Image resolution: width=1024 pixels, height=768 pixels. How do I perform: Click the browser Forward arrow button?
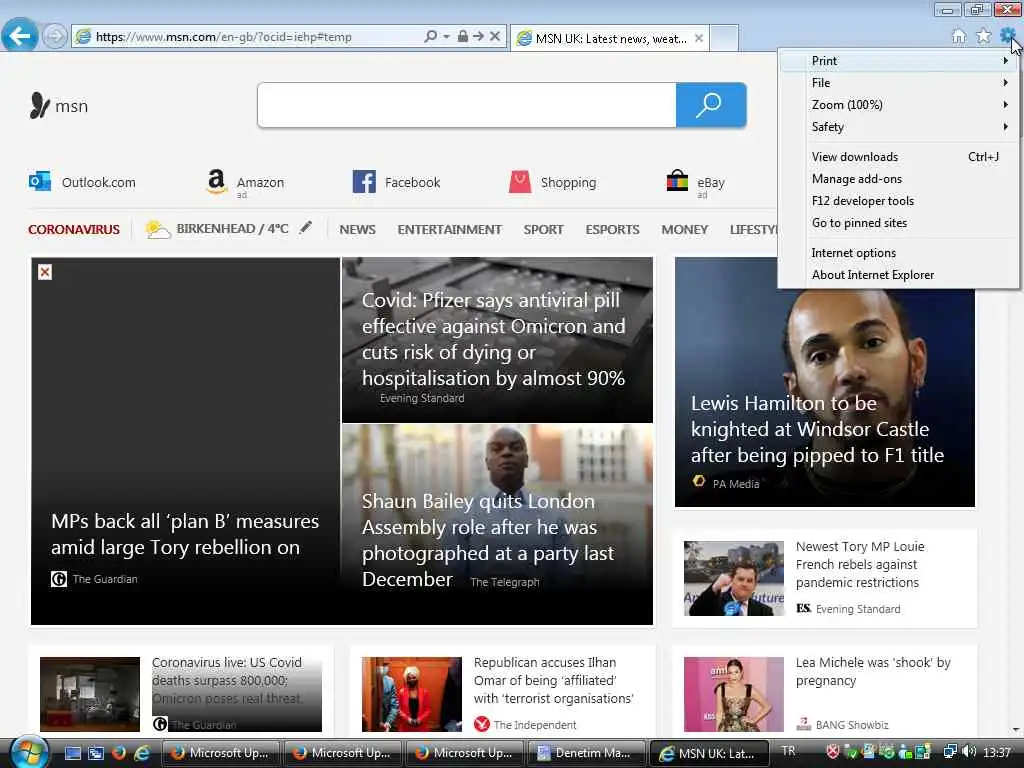pyautogui.click(x=55, y=36)
